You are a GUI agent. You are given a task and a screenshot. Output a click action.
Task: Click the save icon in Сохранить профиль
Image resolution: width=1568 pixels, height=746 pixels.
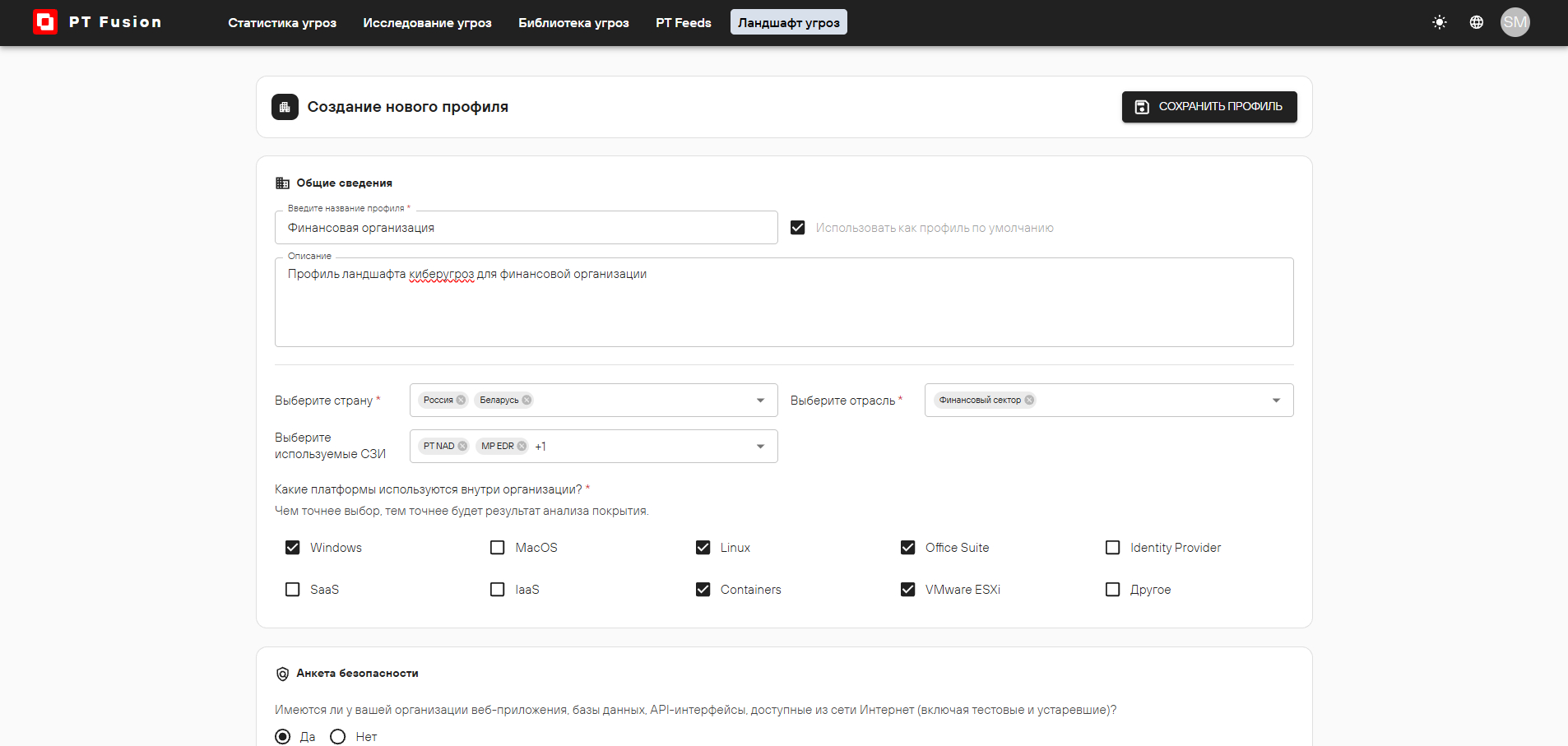pos(1142,107)
